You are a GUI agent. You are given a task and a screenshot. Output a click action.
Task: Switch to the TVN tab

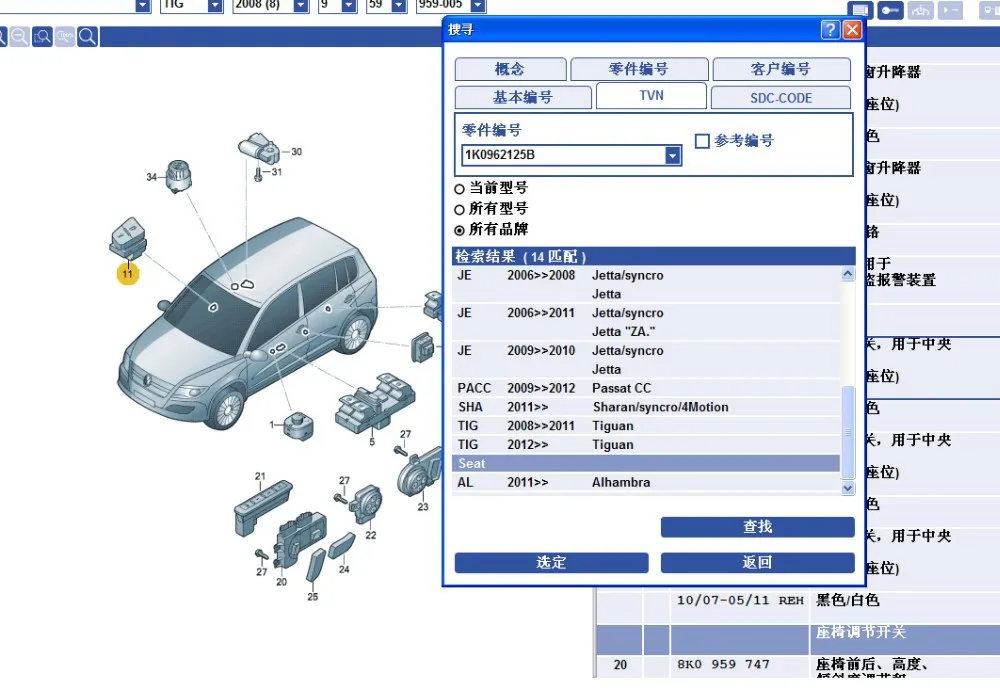pos(651,96)
